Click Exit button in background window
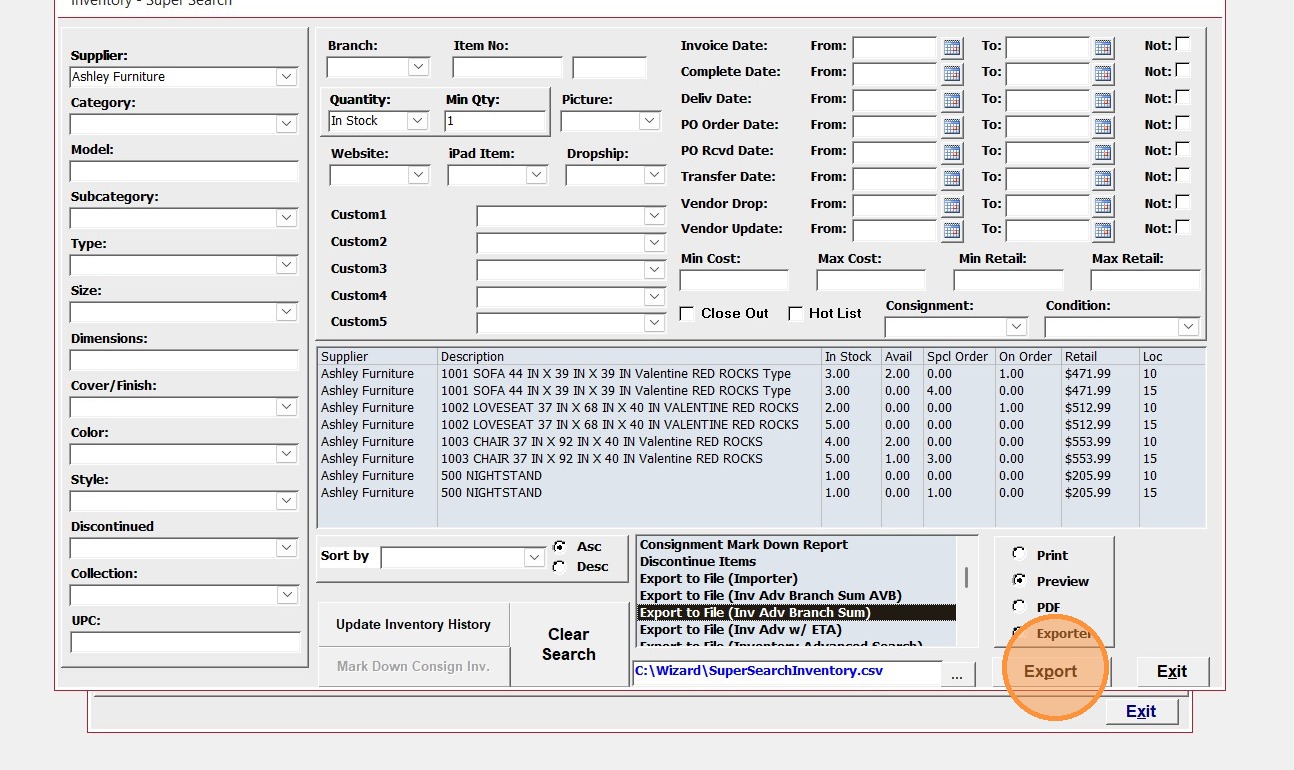Viewport: 1294px width, 770px height. click(1141, 712)
